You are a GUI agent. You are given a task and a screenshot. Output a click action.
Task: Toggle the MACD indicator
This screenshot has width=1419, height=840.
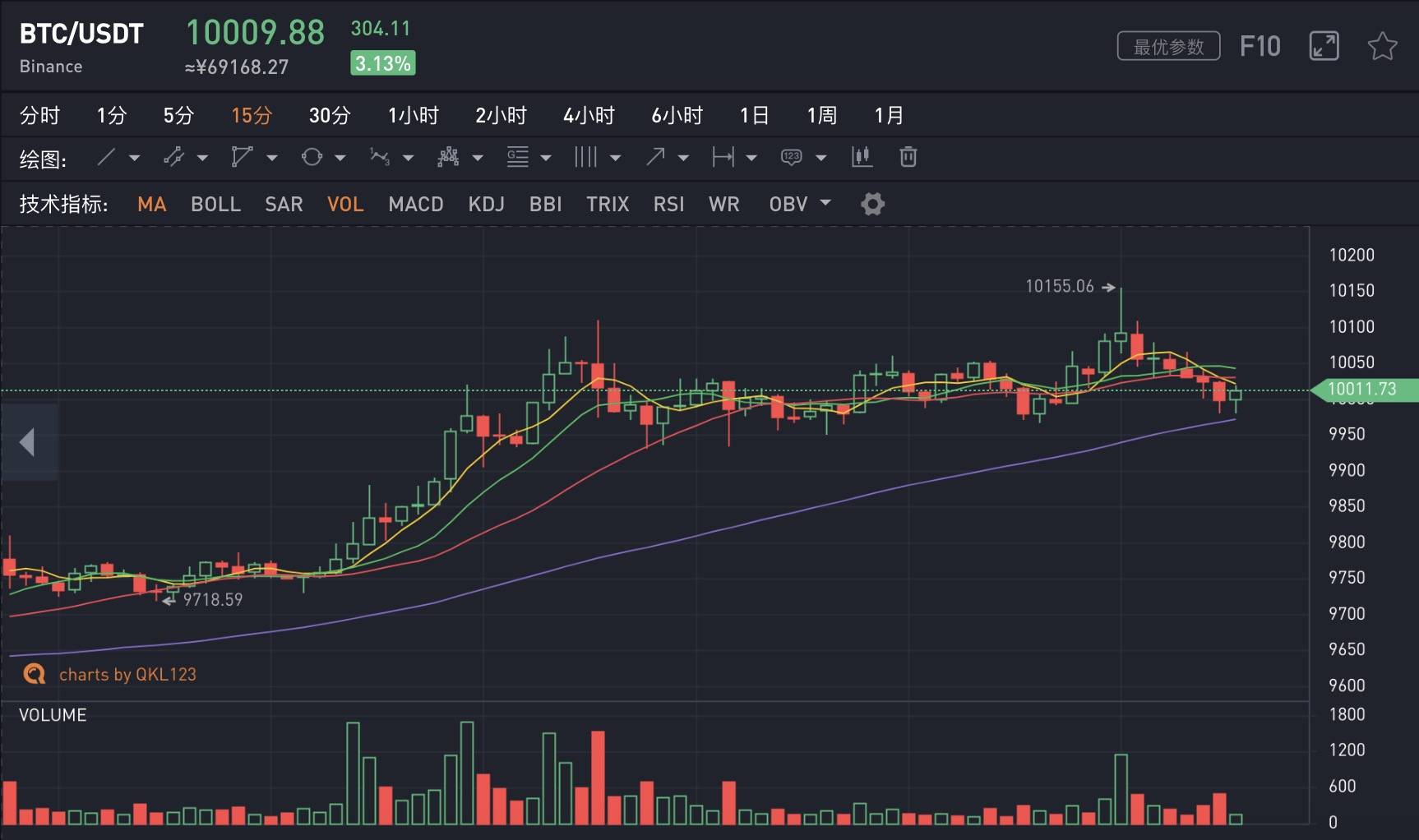point(416,204)
